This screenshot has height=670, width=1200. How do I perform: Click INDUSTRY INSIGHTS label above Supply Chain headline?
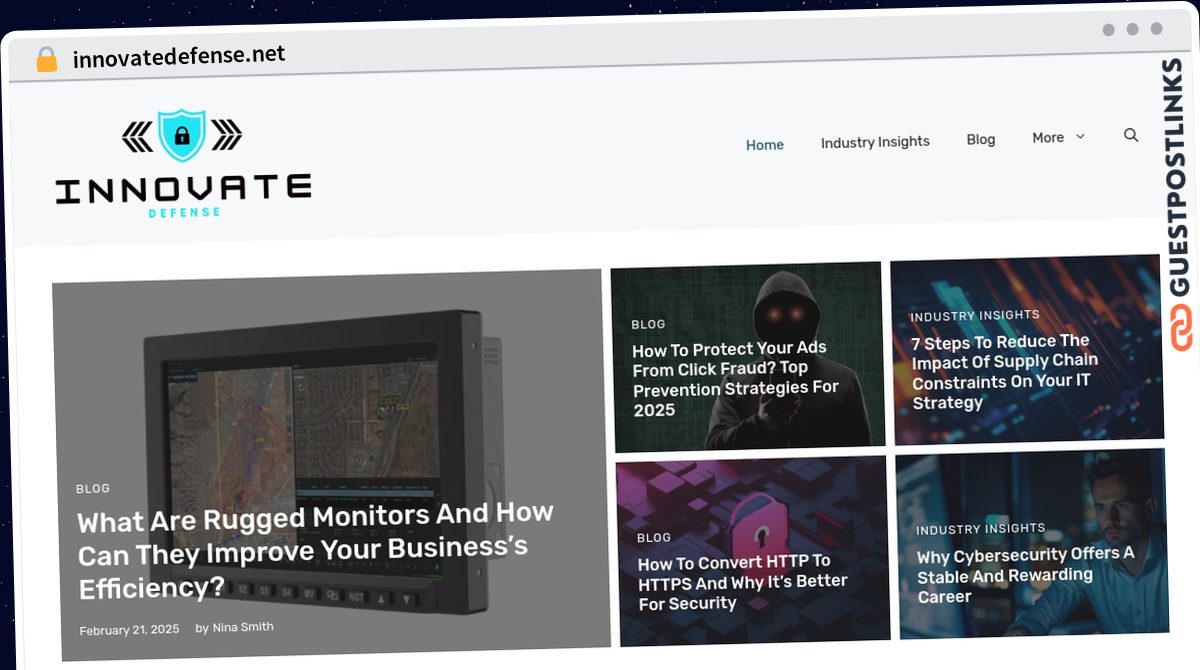(x=975, y=315)
